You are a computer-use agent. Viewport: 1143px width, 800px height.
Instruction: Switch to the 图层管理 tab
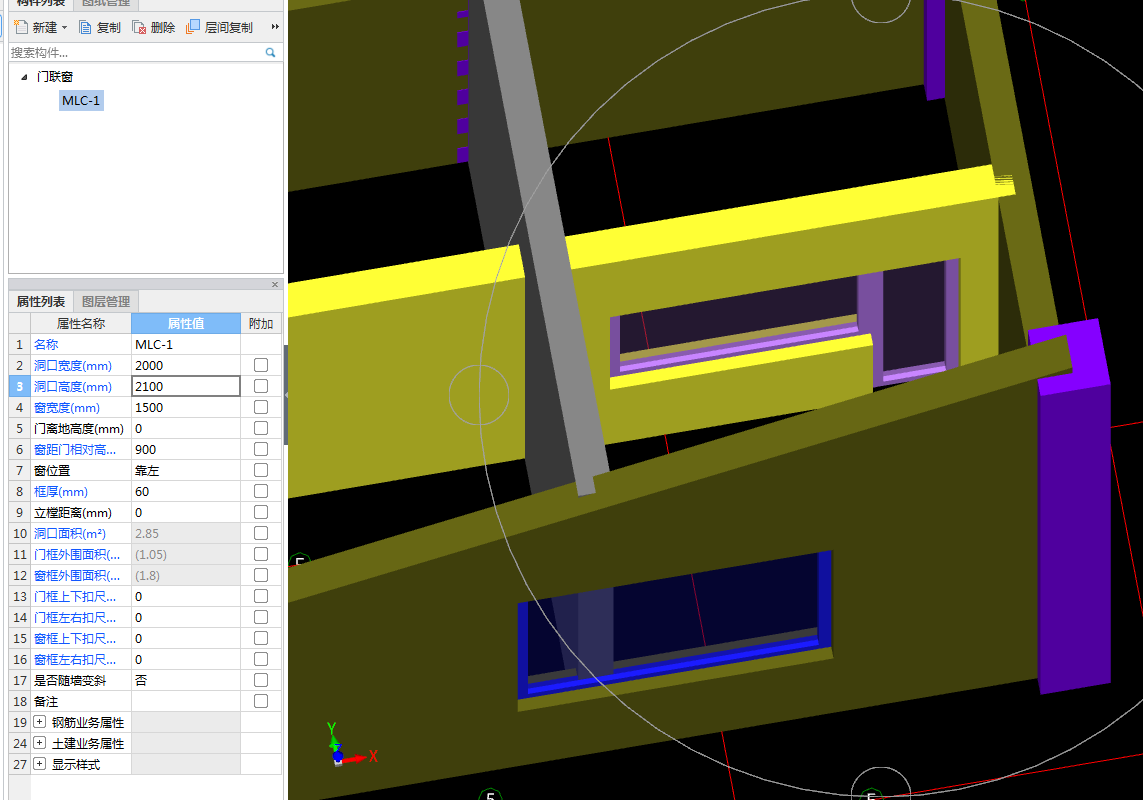tap(106, 301)
